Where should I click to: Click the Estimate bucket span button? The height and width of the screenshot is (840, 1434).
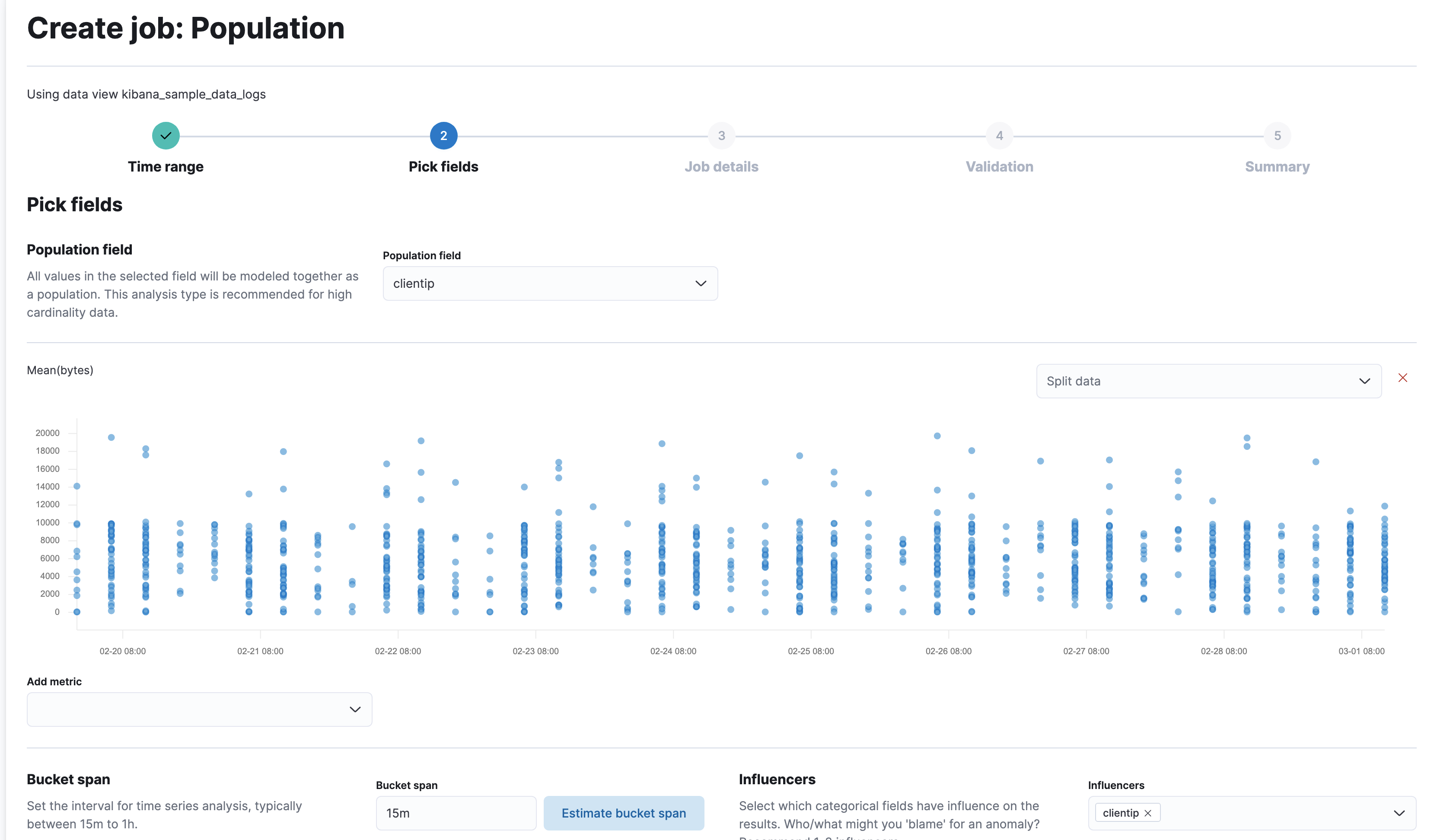point(624,813)
